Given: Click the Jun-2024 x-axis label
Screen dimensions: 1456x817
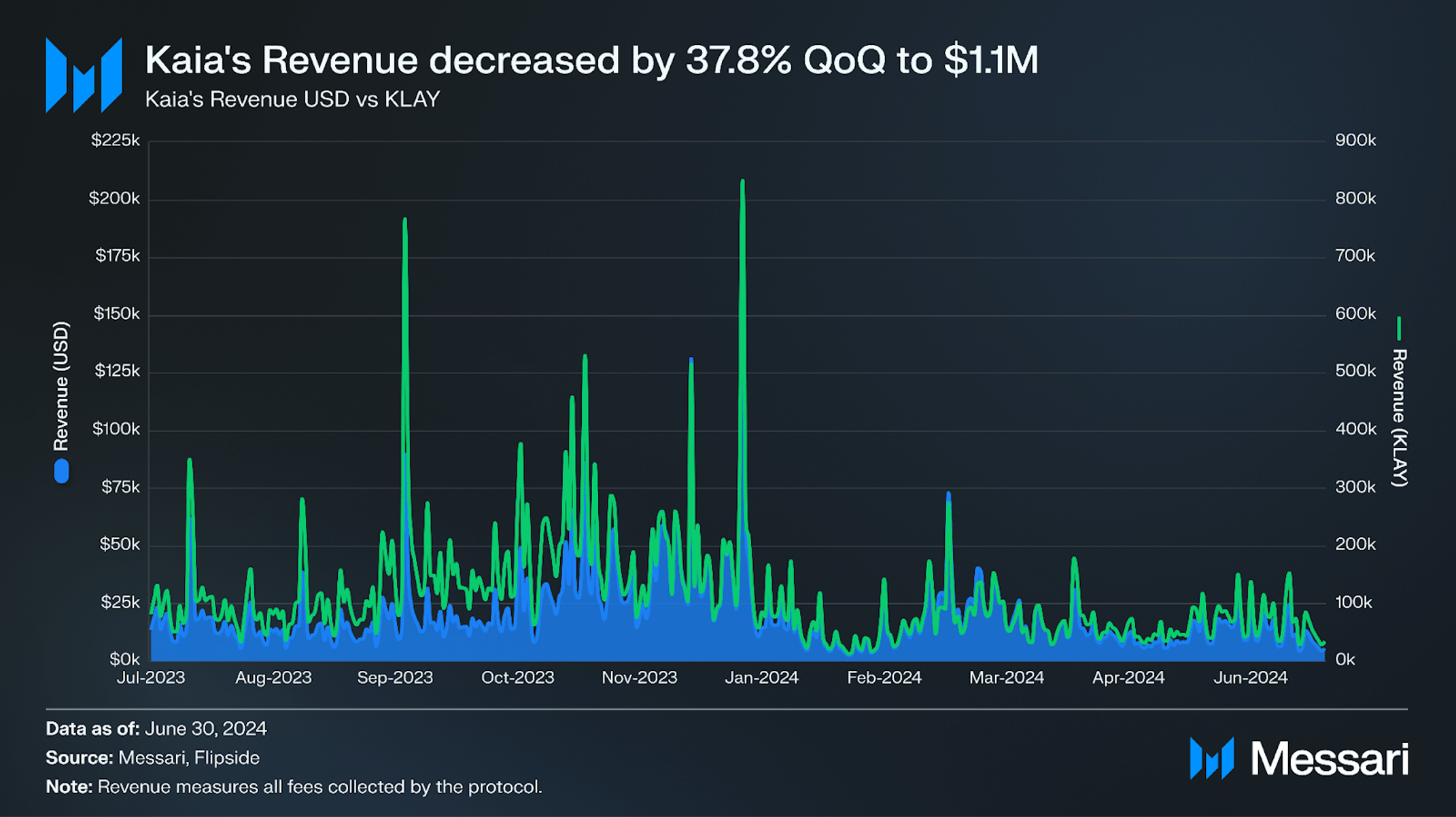Looking at the screenshot, I should pos(1251,678).
